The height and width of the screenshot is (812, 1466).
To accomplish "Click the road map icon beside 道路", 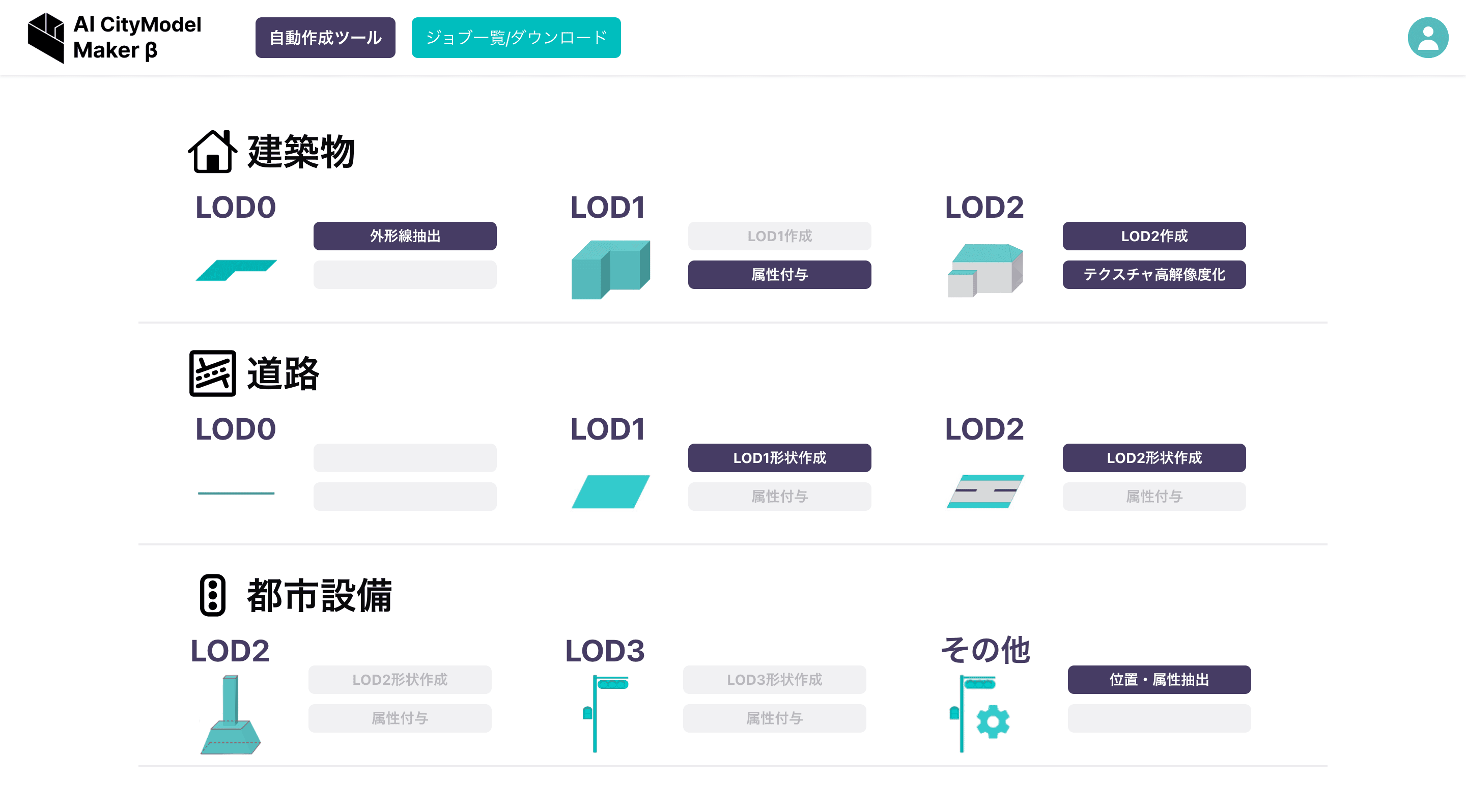I will coord(212,373).
